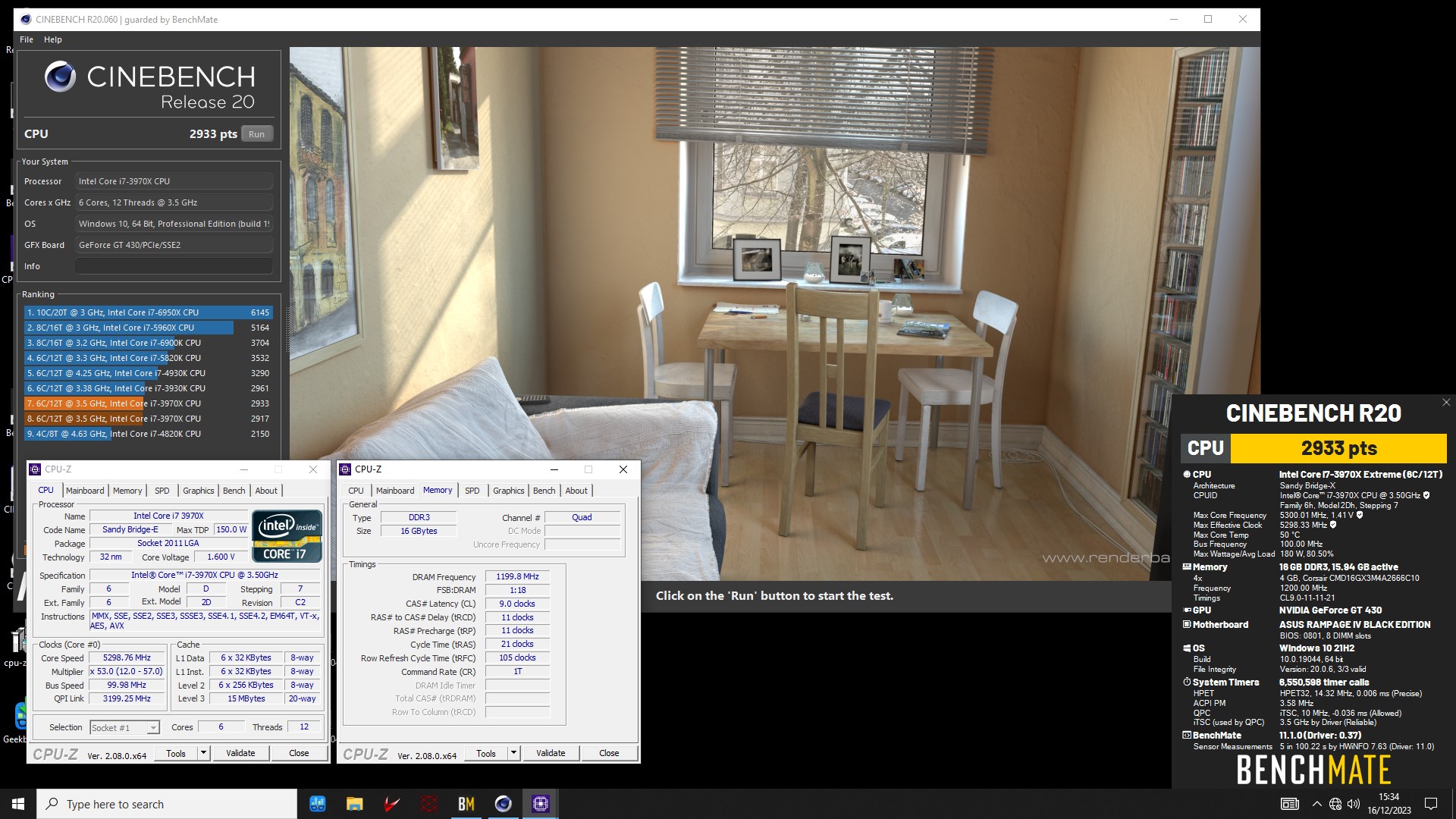Click the Info input field in Your System

[174, 266]
